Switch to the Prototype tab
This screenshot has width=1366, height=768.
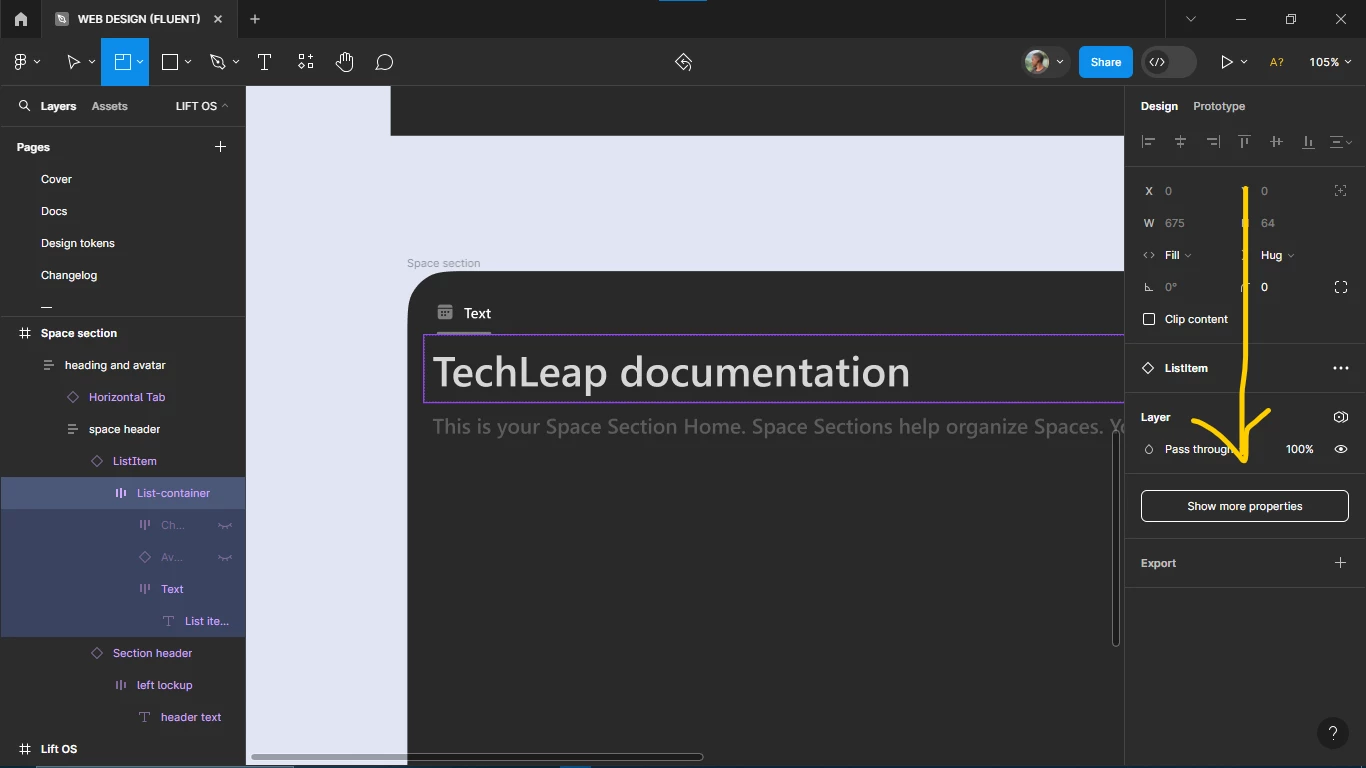click(x=1219, y=106)
